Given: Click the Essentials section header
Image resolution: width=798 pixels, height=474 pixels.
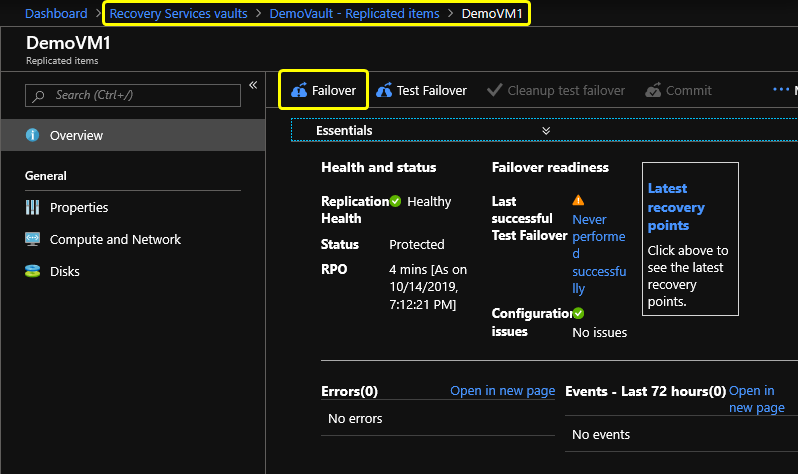Looking at the screenshot, I should click(344, 130).
